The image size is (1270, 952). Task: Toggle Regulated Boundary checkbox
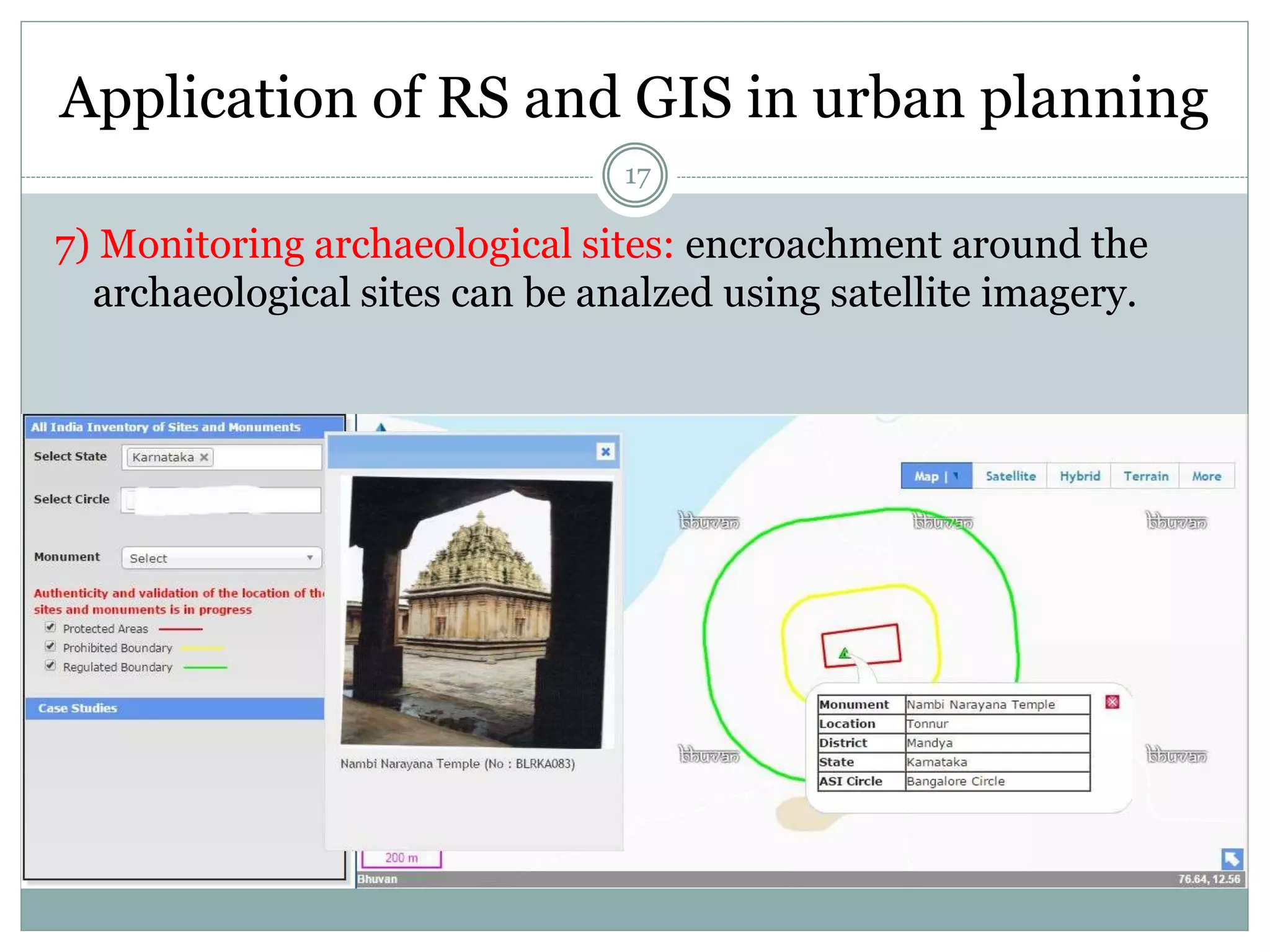[50, 666]
